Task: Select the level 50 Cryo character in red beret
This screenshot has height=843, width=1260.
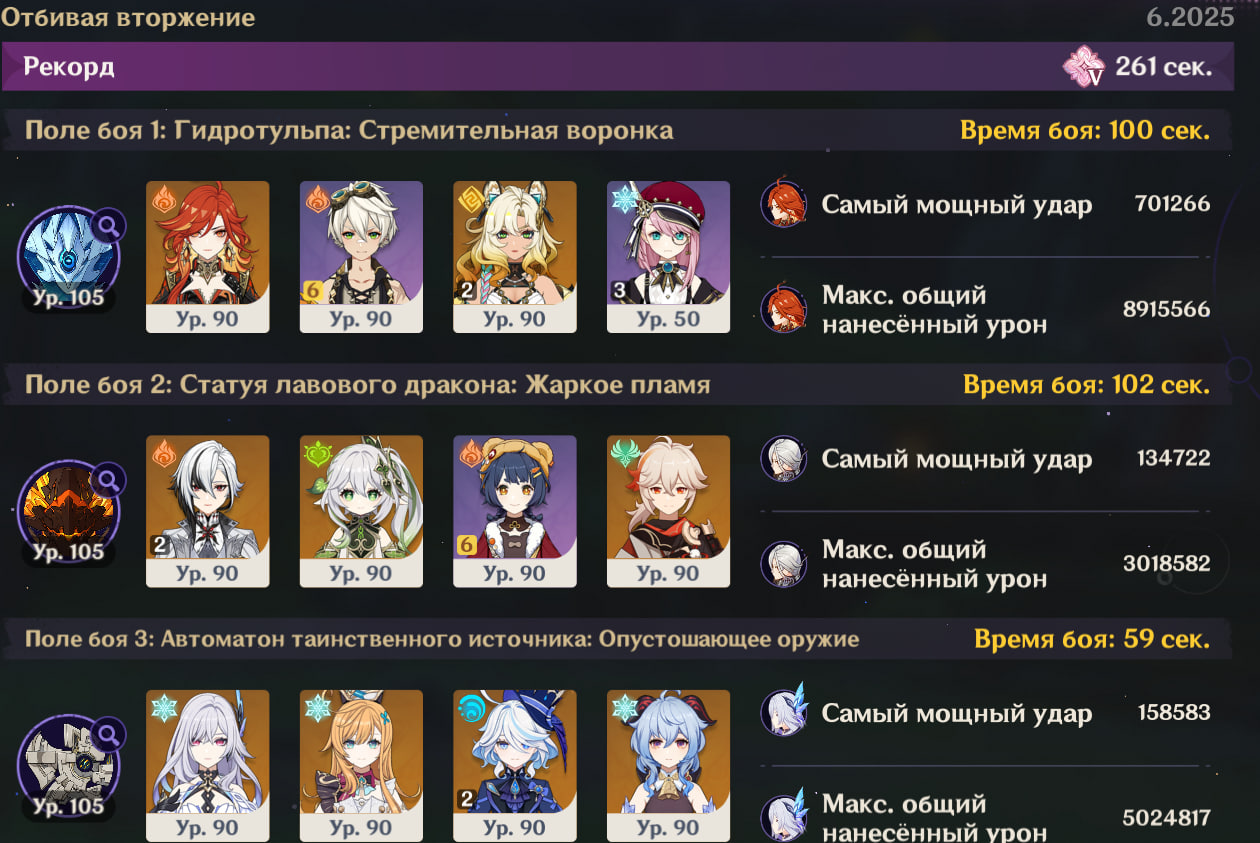Action: click(x=668, y=256)
